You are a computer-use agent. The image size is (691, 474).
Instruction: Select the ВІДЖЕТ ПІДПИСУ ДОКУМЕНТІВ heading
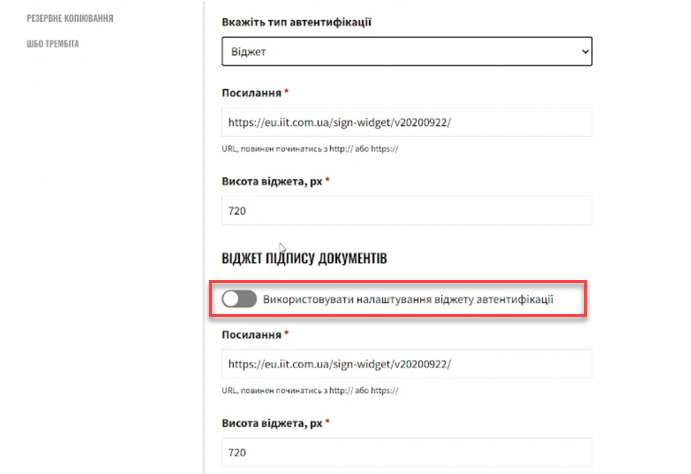click(304, 259)
